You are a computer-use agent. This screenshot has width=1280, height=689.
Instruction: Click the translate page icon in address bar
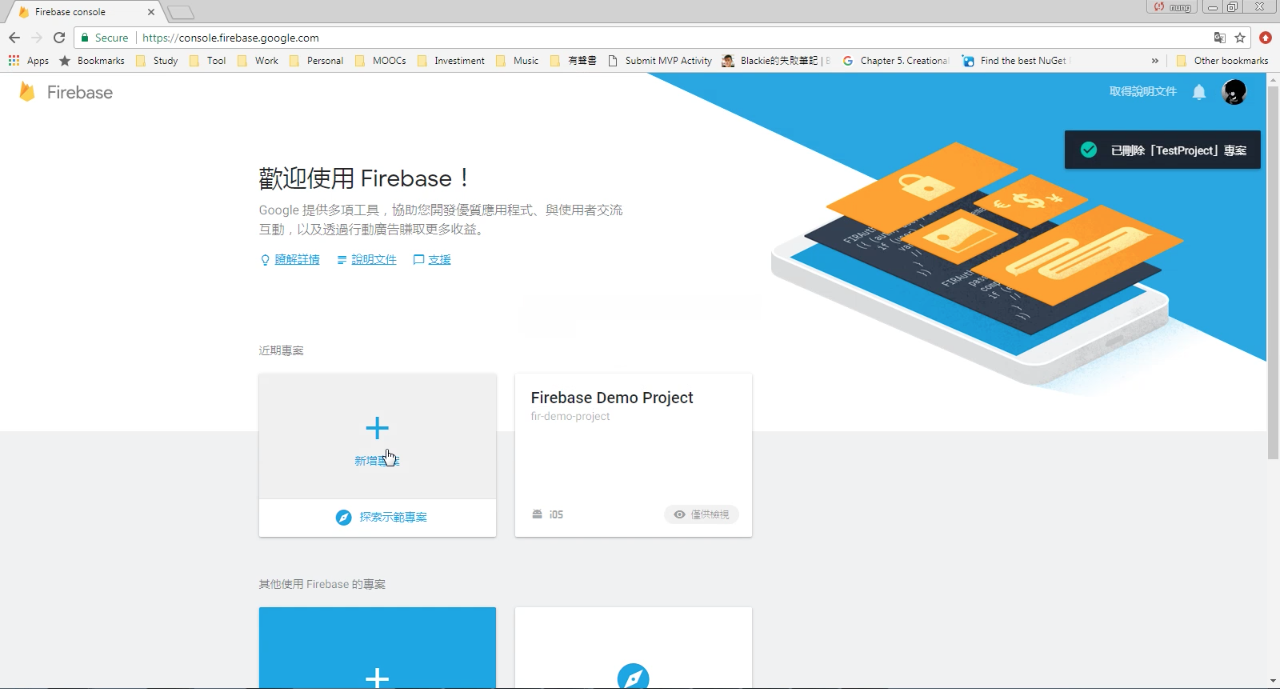coord(1219,38)
